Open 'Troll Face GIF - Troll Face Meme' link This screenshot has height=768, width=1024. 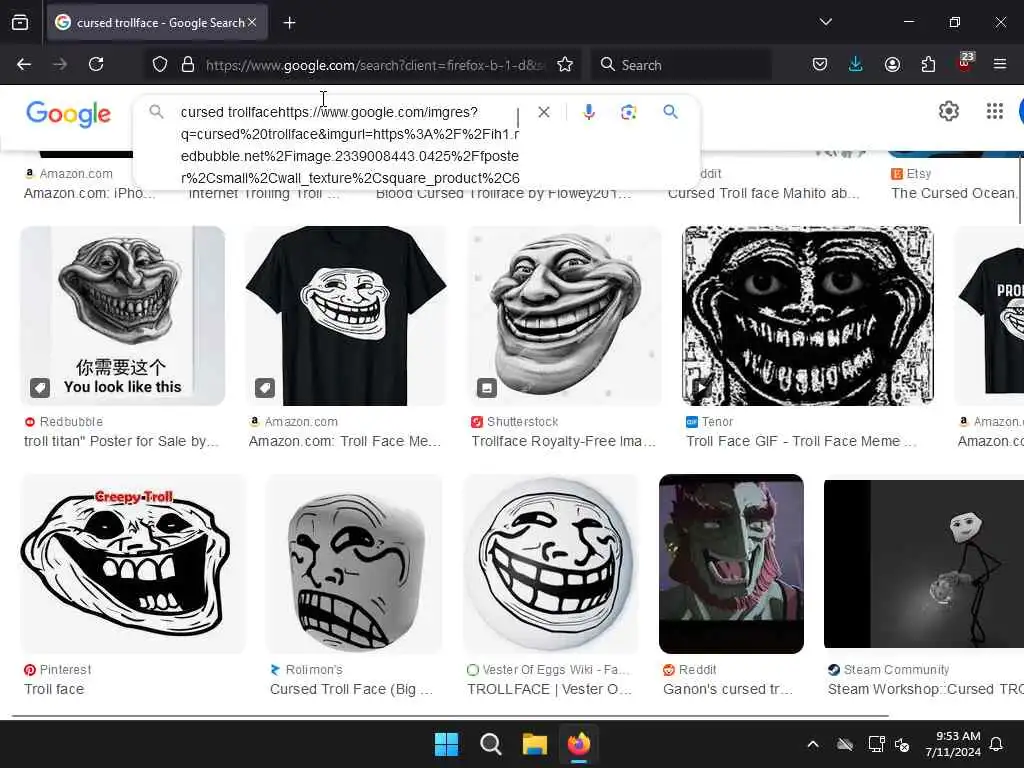pos(801,441)
